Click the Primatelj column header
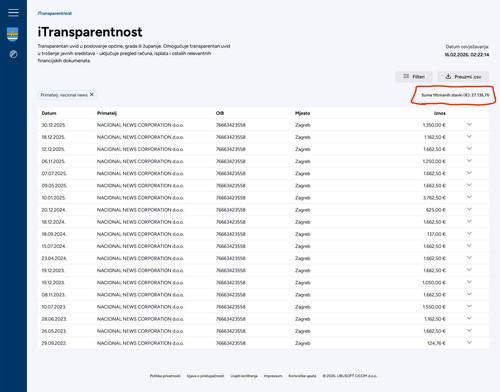Viewport: 500px width, 392px height. point(107,113)
